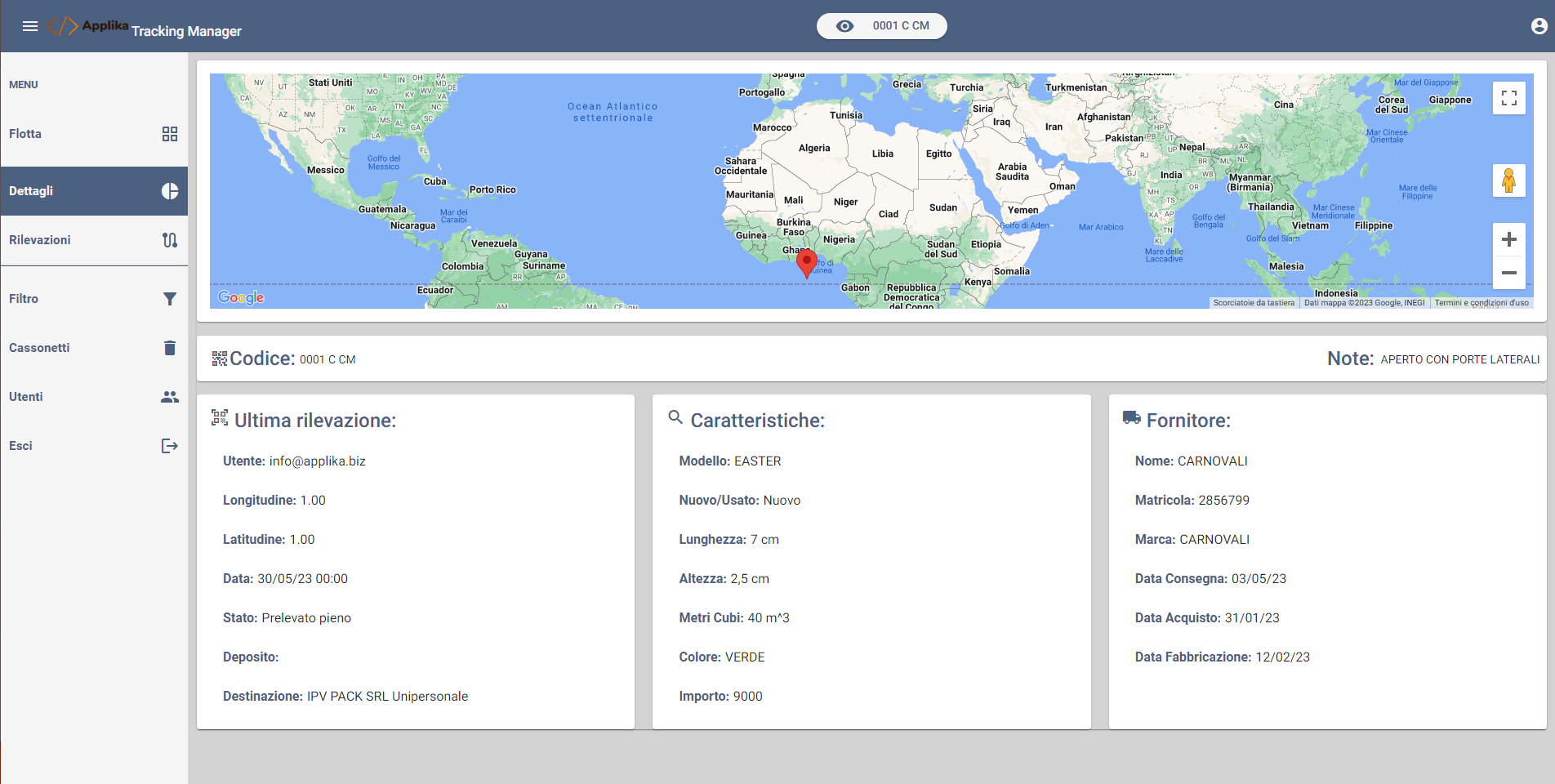Click the Utenti people icon
The height and width of the screenshot is (784, 1555).
[x=170, y=397]
